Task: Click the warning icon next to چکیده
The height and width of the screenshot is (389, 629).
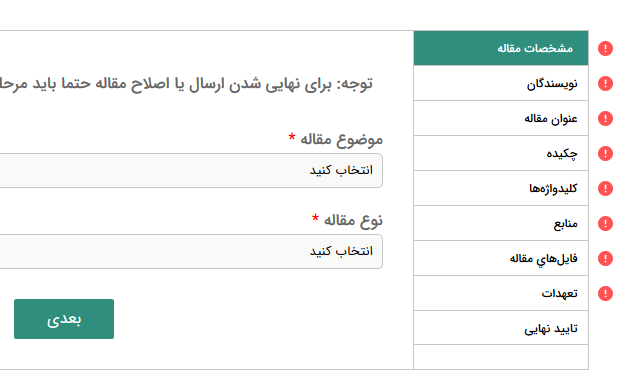Action: (605, 153)
